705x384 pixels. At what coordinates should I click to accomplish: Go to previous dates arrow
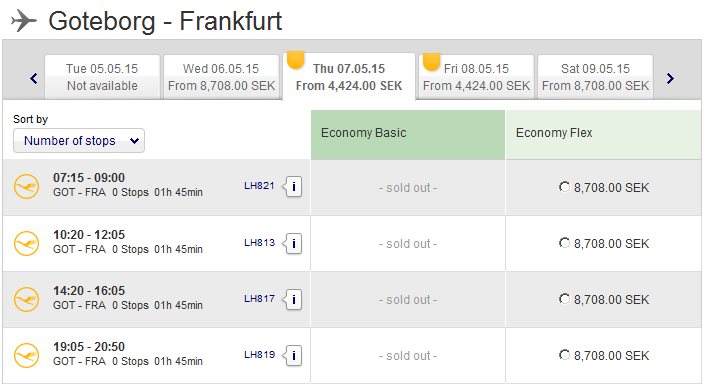(34, 79)
